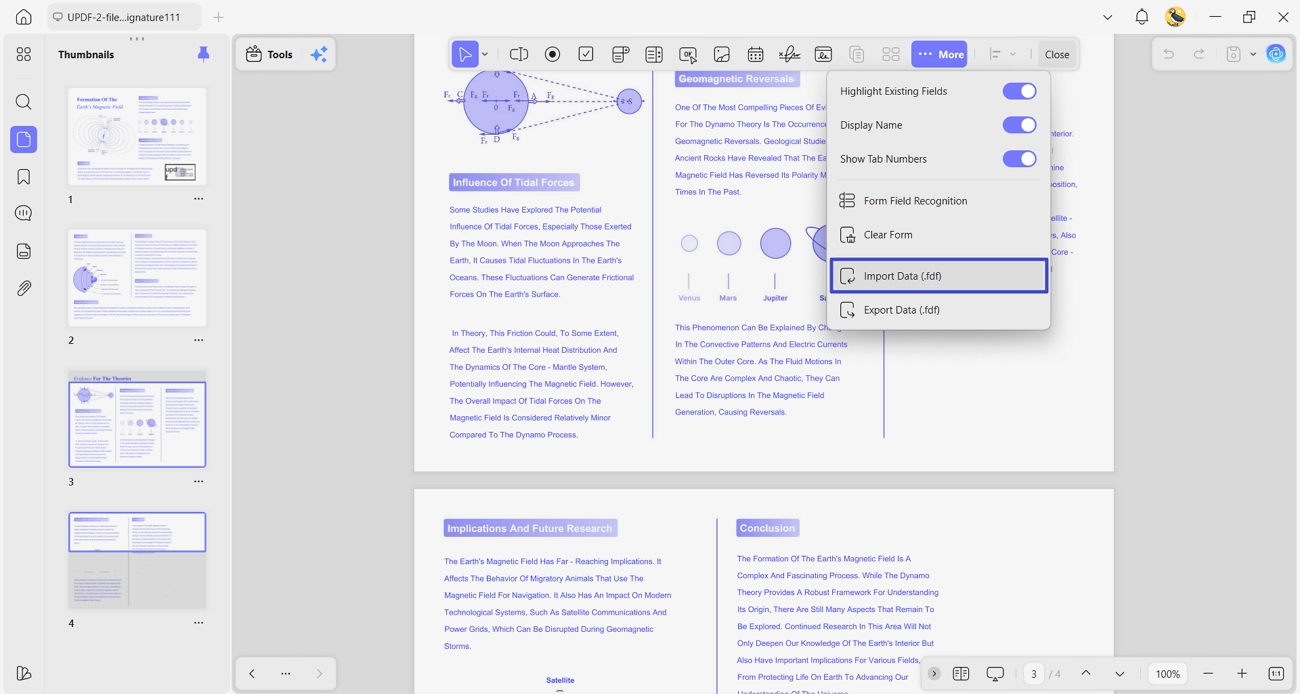Click the save file icon

pyautogui.click(x=1233, y=54)
